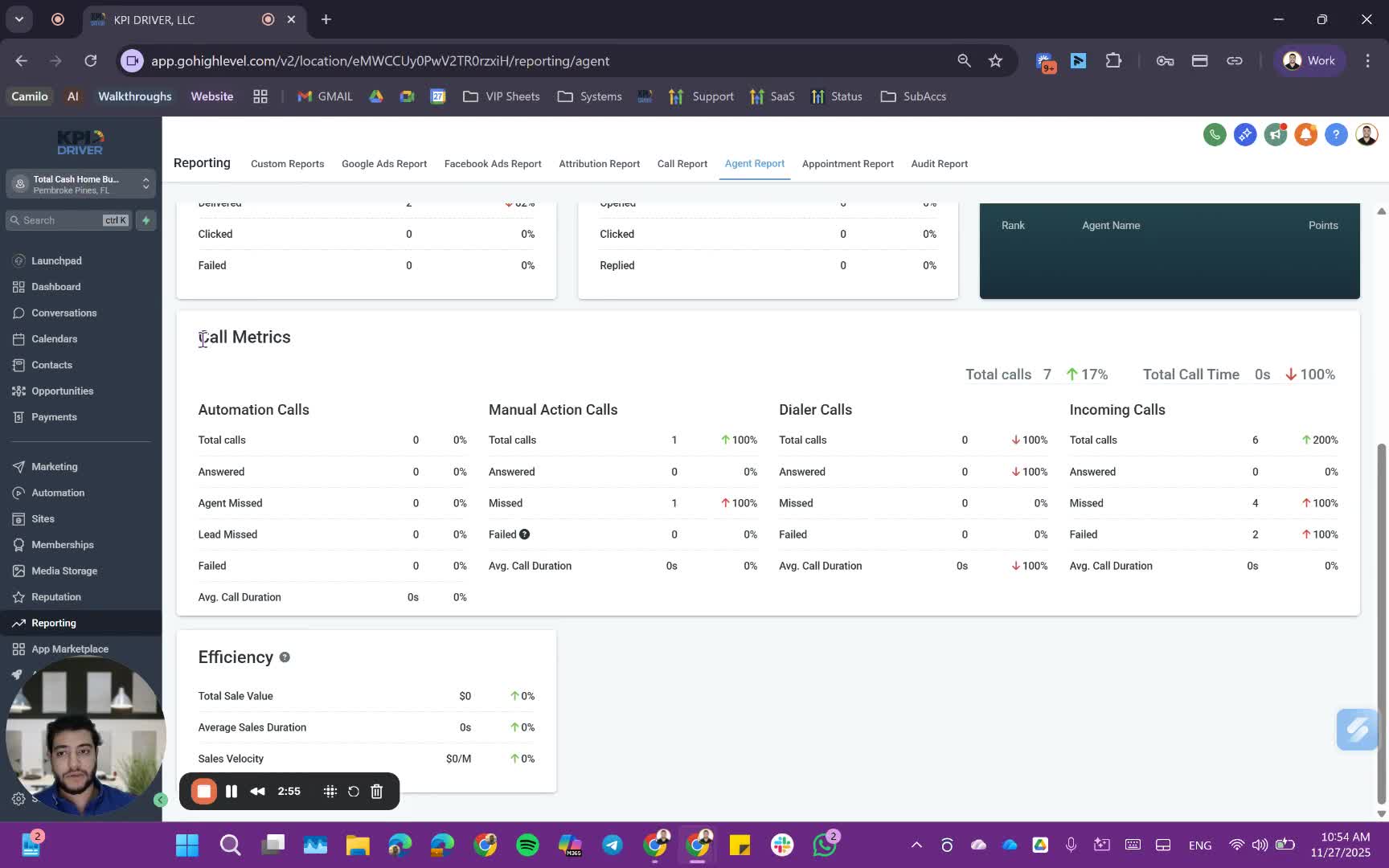Pause the screen recording

click(x=231, y=792)
